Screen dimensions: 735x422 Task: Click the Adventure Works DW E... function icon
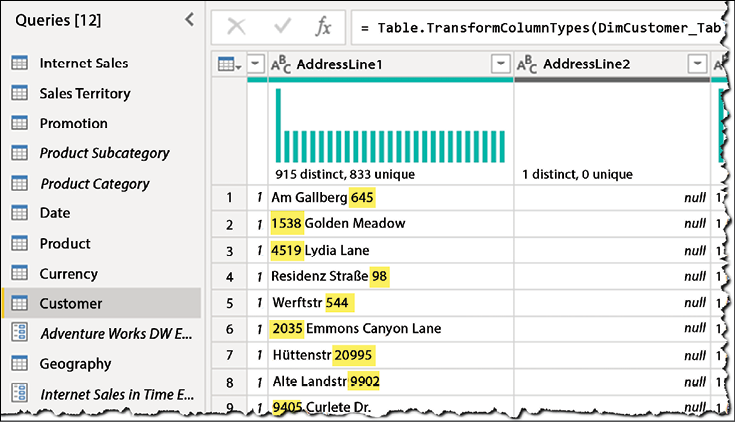pyautogui.click(x=20, y=332)
